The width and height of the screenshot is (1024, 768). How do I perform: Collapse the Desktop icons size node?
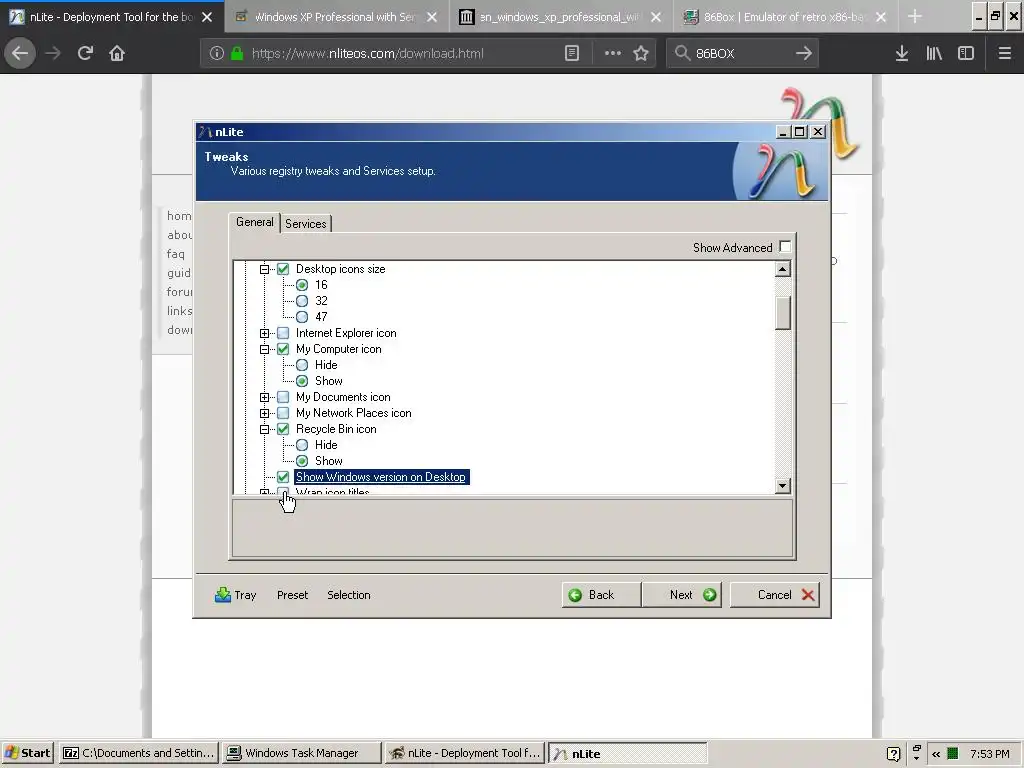(x=264, y=269)
